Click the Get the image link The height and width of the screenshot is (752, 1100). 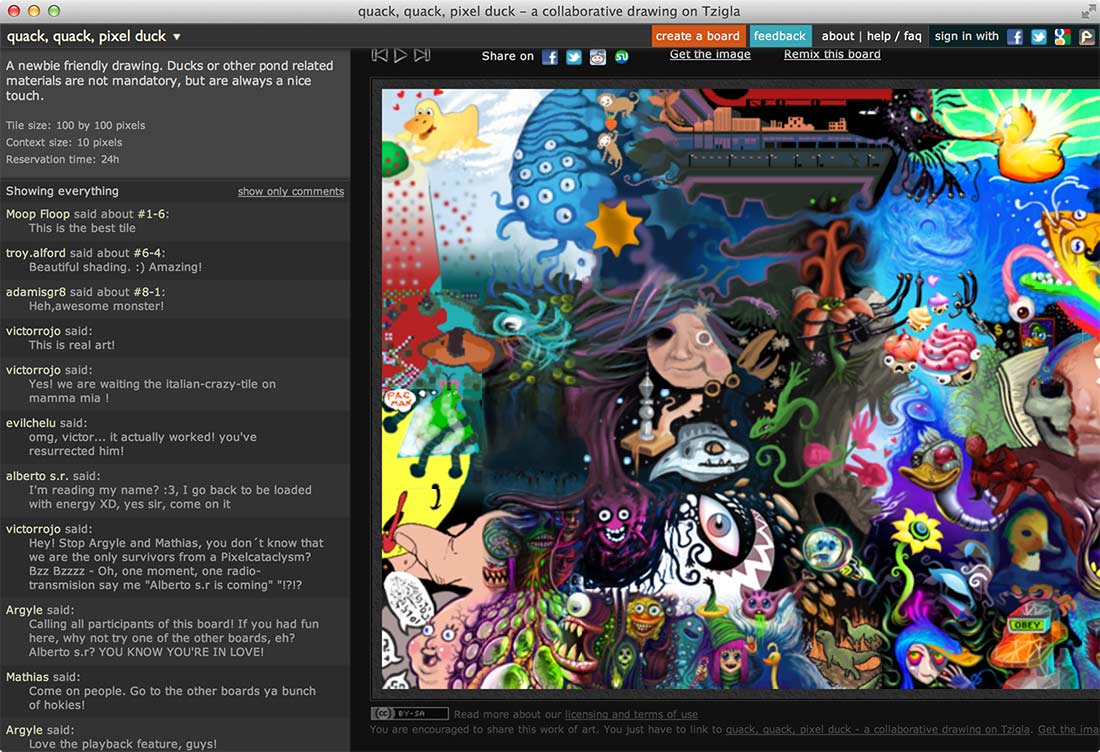coord(710,54)
